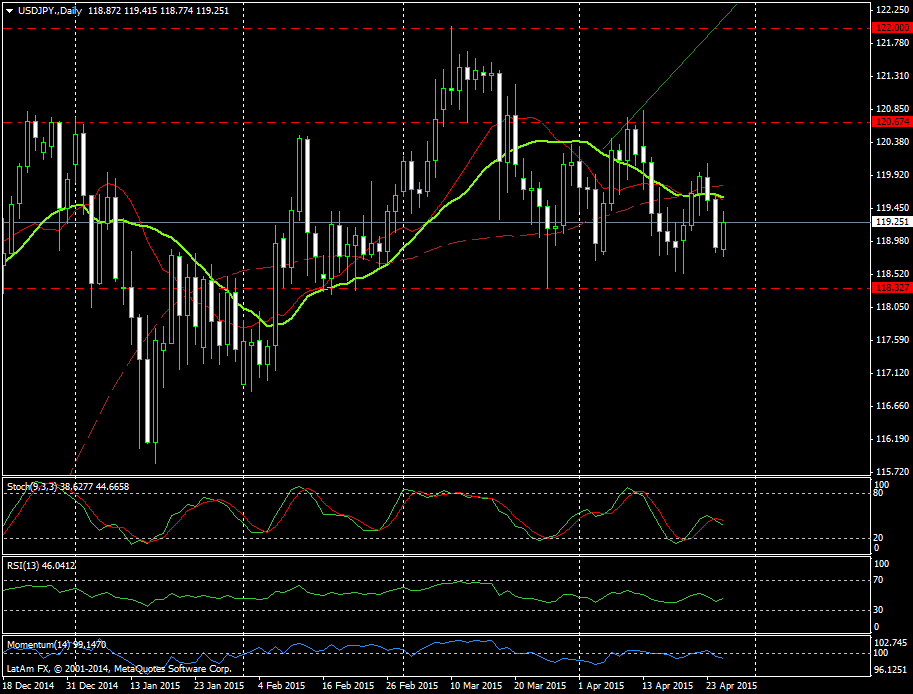The width and height of the screenshot is (913, 694).
Task: Click the 18 Dec 2014 date label
Action: [x=30, y=686]
